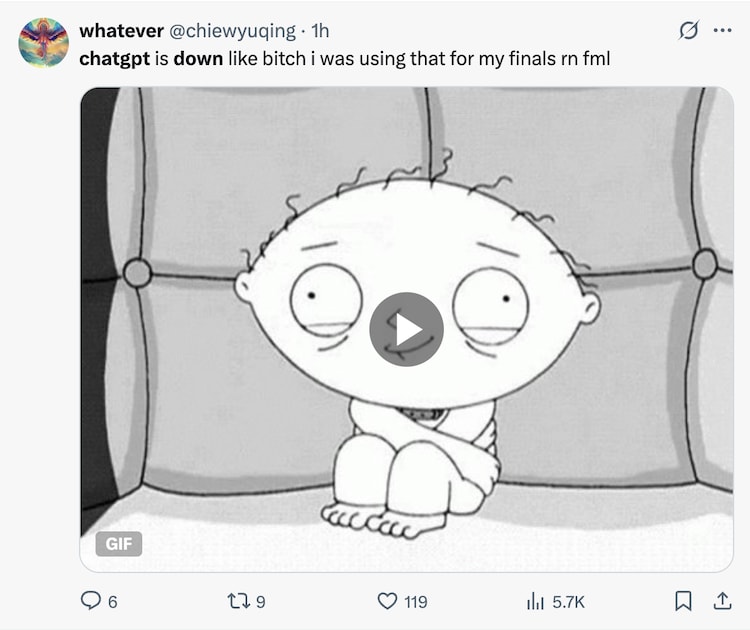Image resolution: width=750 pixels, height=630 pixels.
Task: Click the Grok explain icon
Action: 689,31
